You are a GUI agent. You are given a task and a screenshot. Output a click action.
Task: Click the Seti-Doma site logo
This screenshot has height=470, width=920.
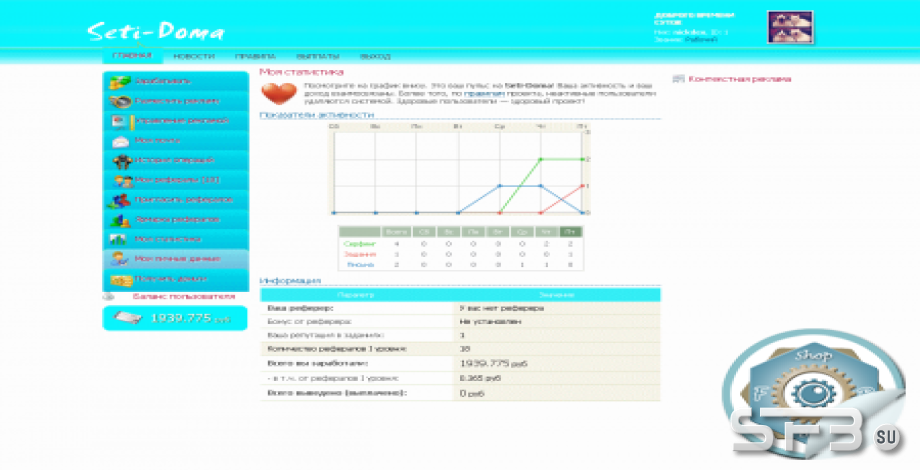point(156,31)
